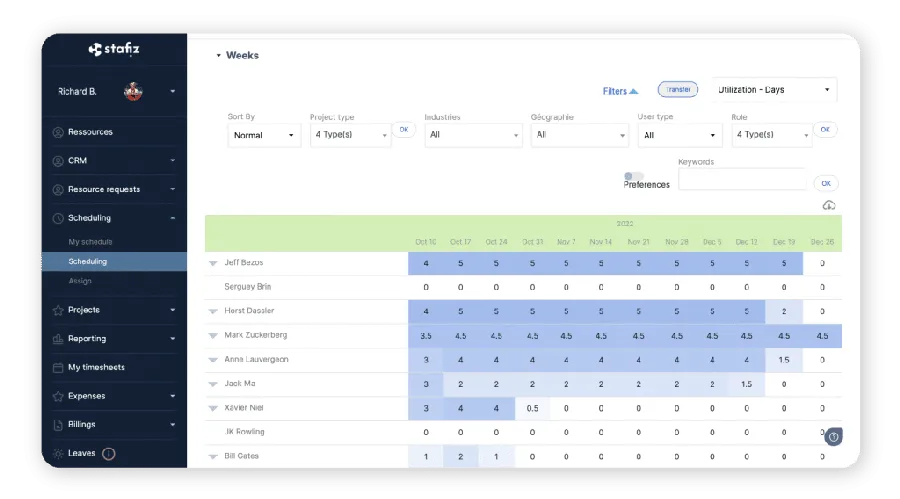Image resolution: width=900 pixels, height=499 pixels.
Task: Open the Utilization - Days dropdown
Action: (774, 90)
